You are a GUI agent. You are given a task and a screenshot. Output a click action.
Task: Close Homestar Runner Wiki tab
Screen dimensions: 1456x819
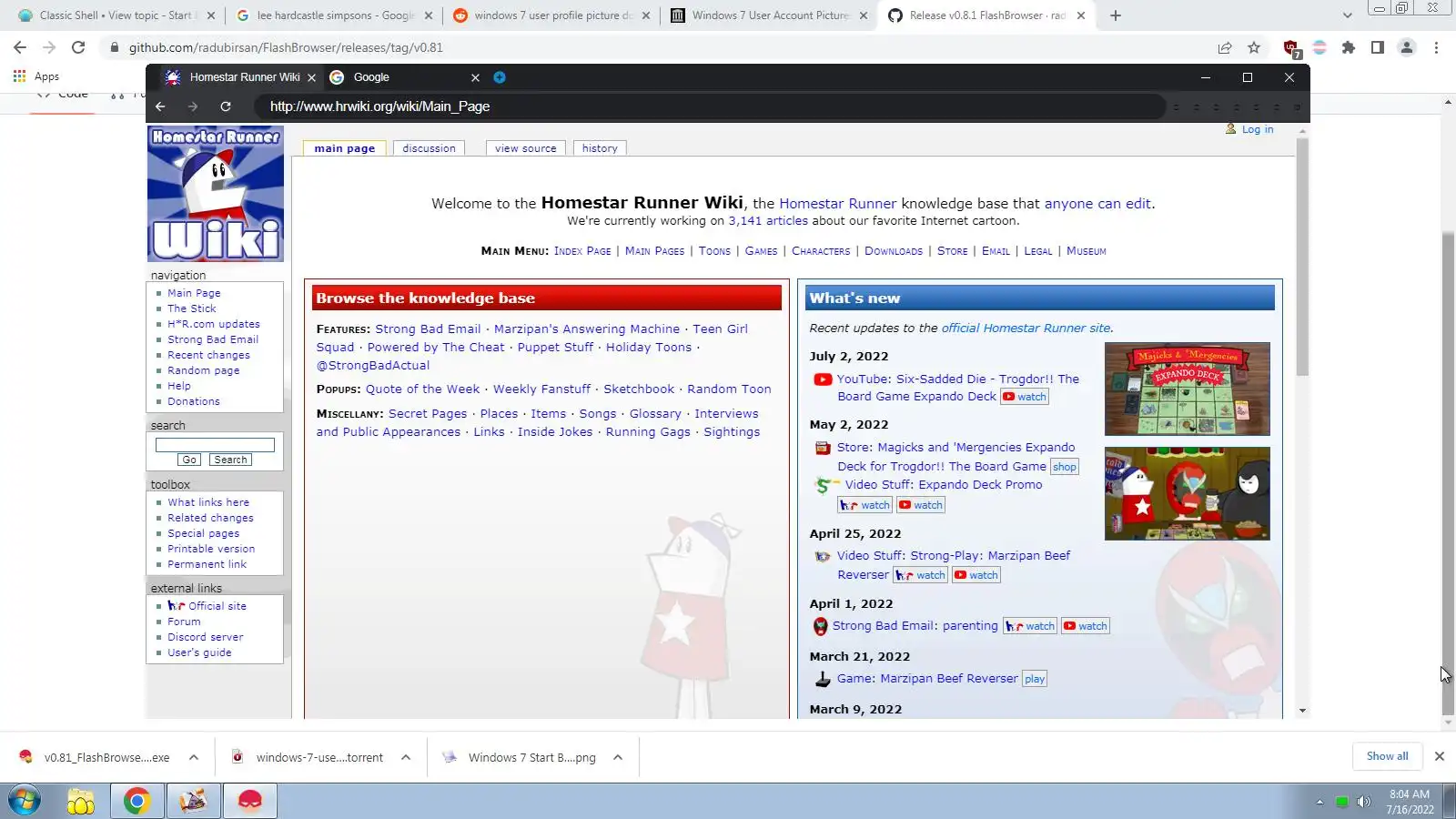point(312,77)
